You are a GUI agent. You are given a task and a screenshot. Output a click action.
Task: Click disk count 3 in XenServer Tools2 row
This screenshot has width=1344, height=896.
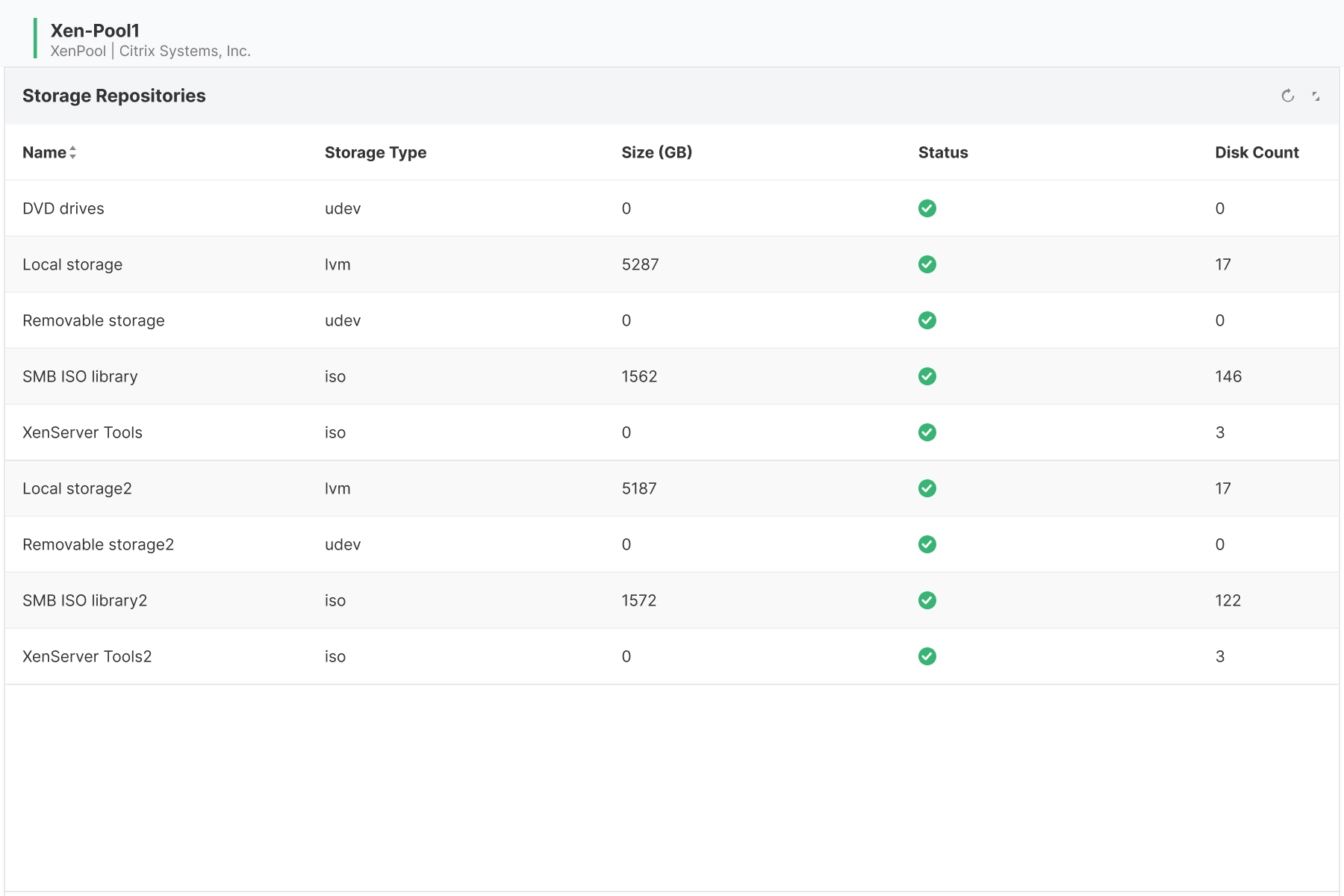click(x=1220, y=656)
